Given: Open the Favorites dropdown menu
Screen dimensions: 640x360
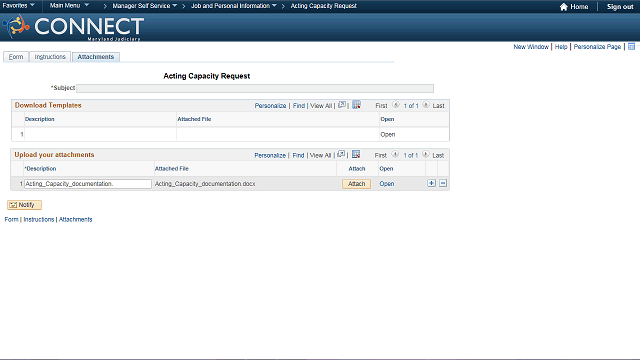Looking at the screenshot, I should coord(18,6).
